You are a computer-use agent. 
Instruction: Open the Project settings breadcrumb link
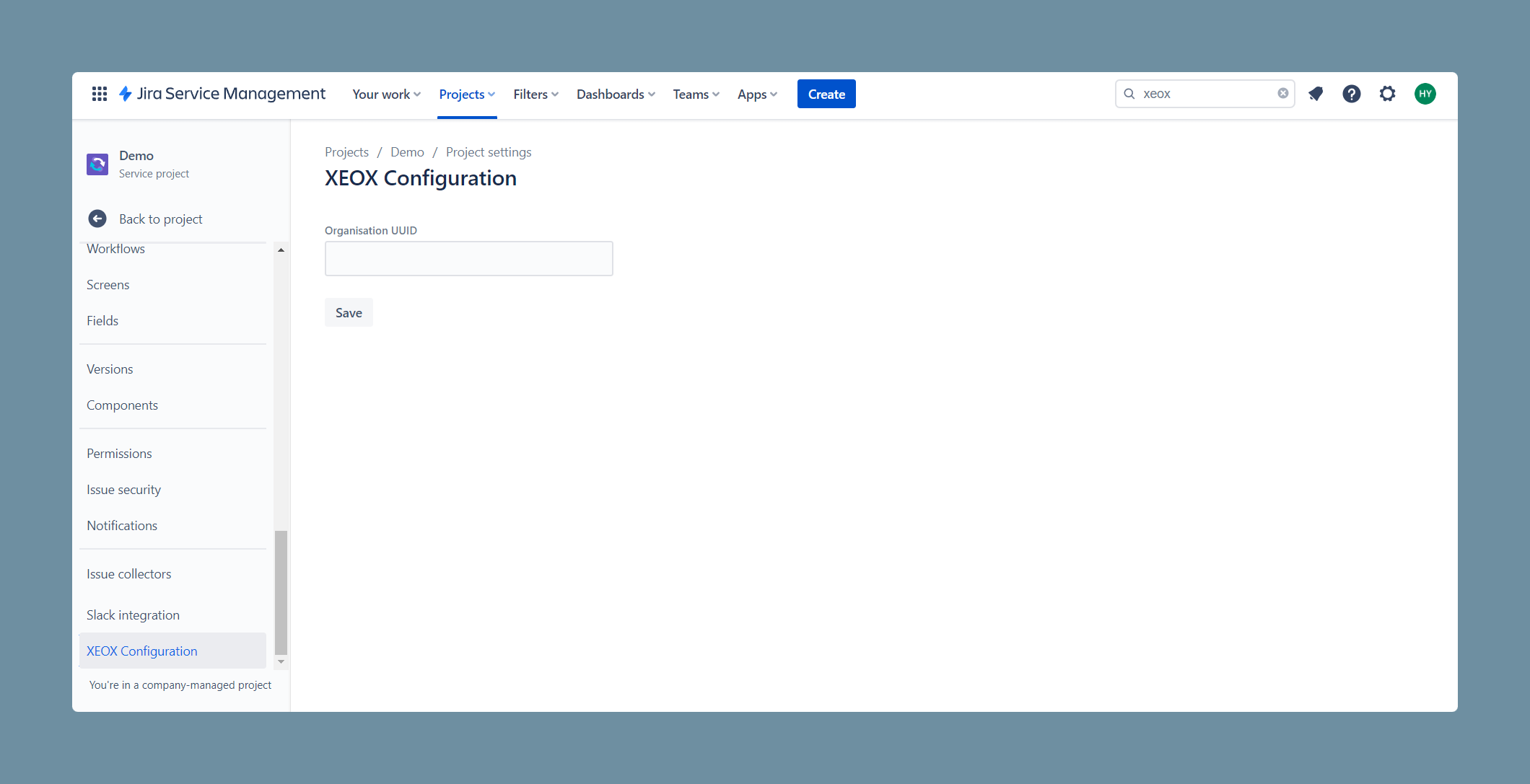(x=489, y=152)
